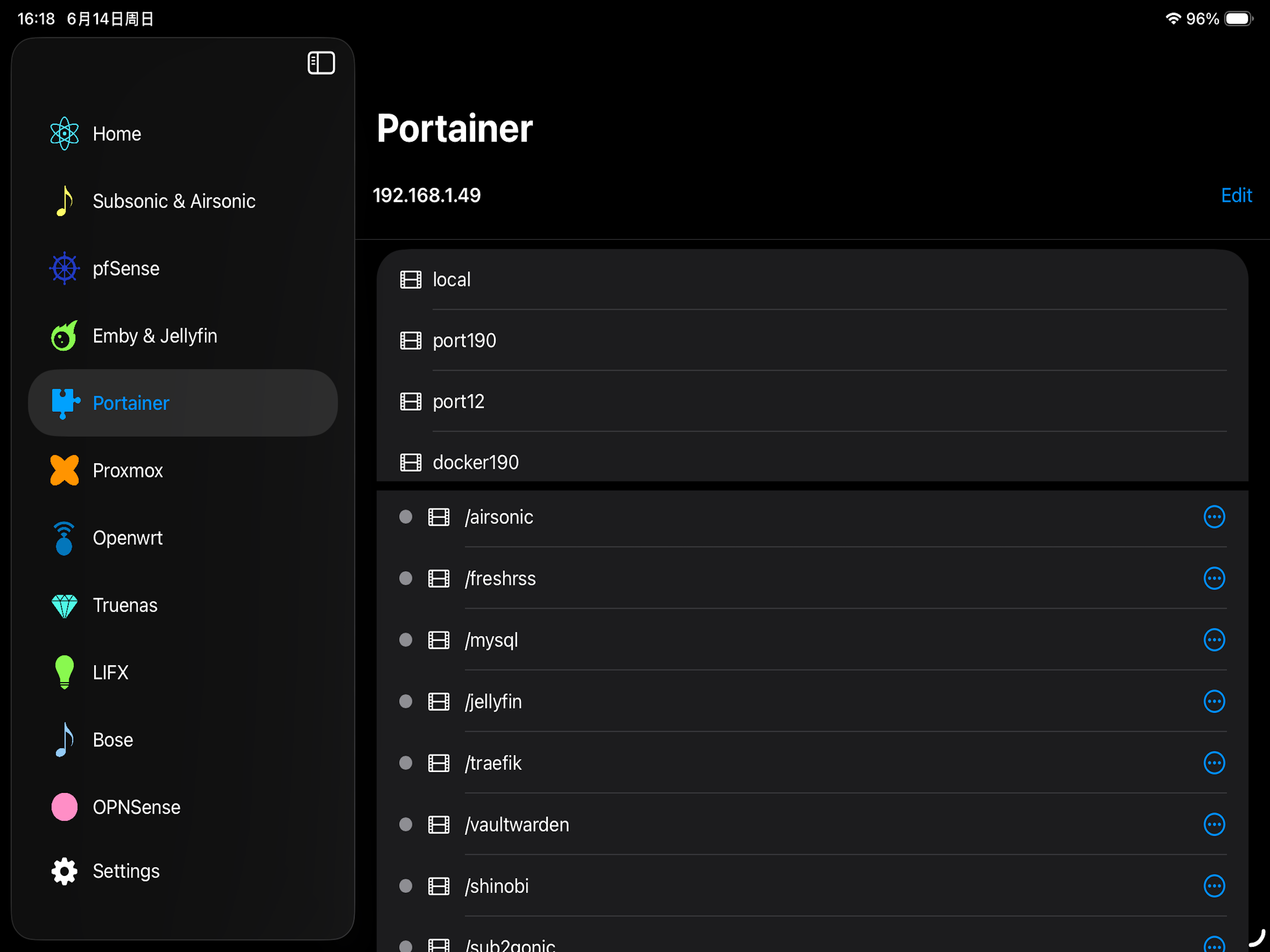The width and height of the screenshot is (1270, 952).
Task: Click the film icon beside local
Action: coord(411,280)
